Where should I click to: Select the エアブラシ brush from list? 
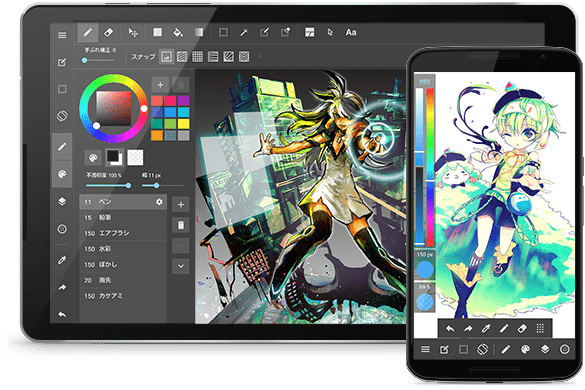(123, 233)
